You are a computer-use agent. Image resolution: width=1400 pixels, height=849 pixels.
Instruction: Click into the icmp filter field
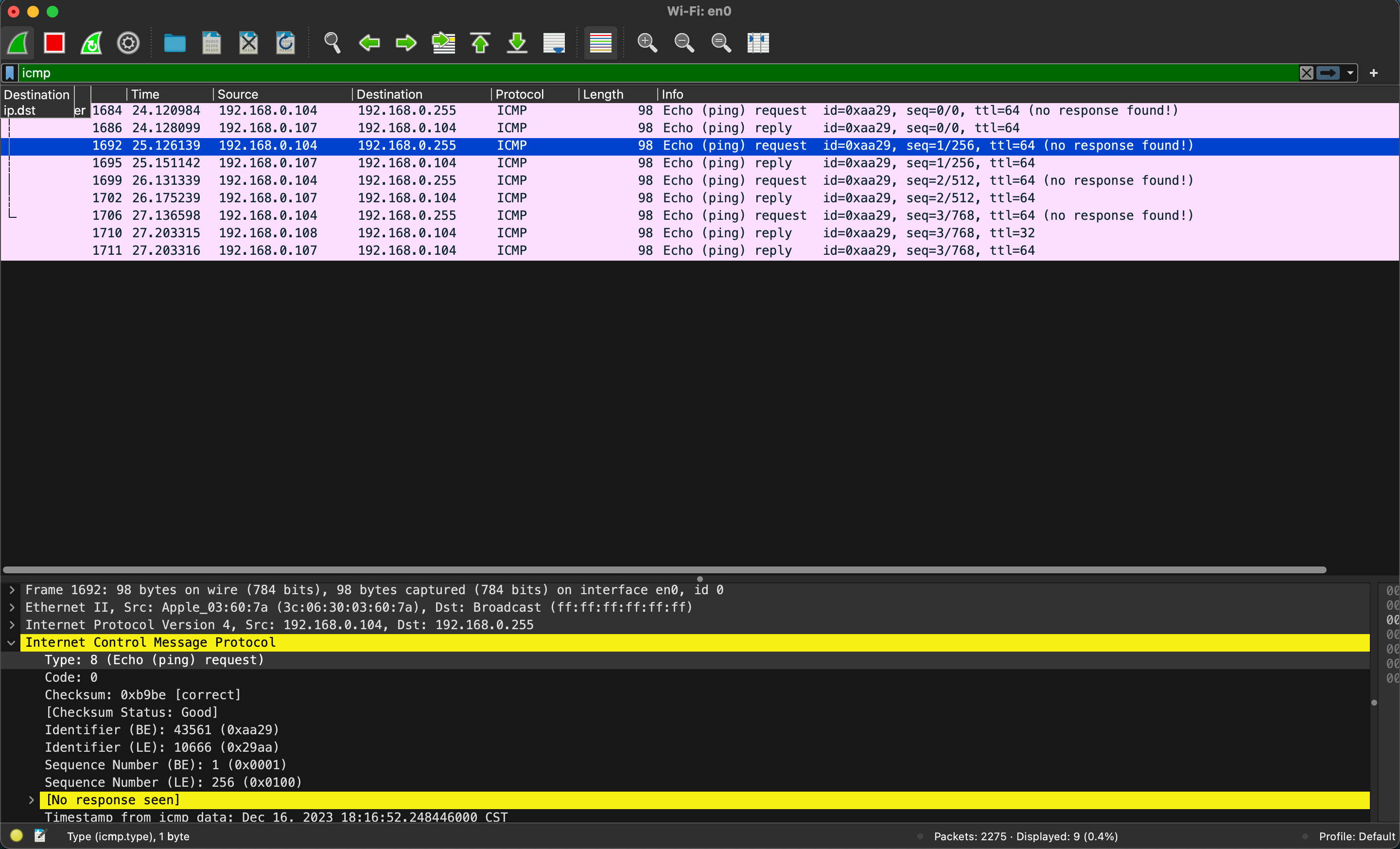click(659, 73)
